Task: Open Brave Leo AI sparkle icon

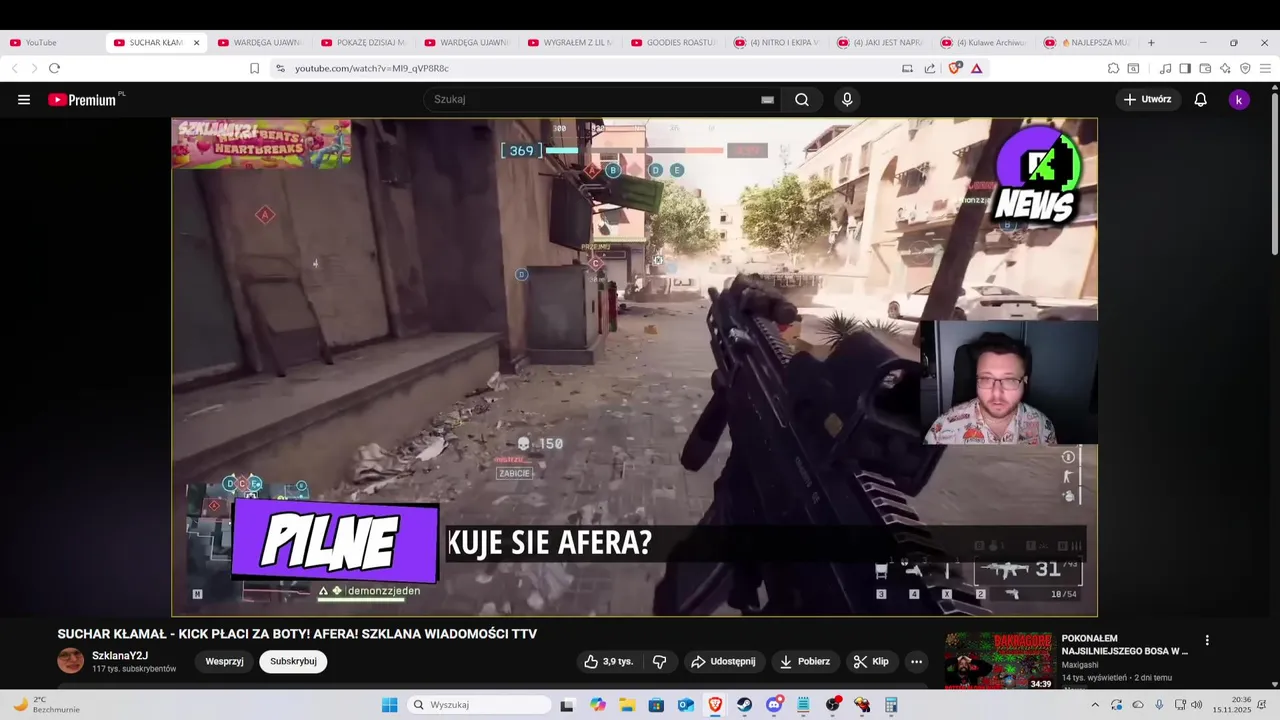Action: pos(1225,68)
